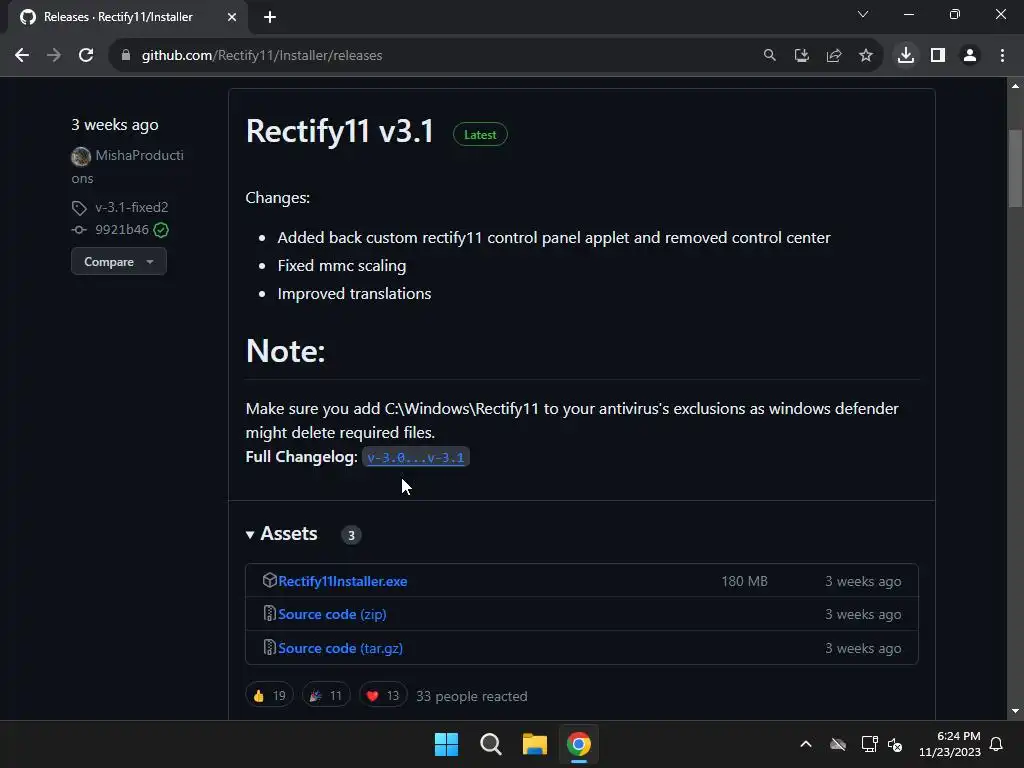This screenshot has height=768, width=1024.
Task: Click the scrollbar down arrow
Action: coord(1015,711)
